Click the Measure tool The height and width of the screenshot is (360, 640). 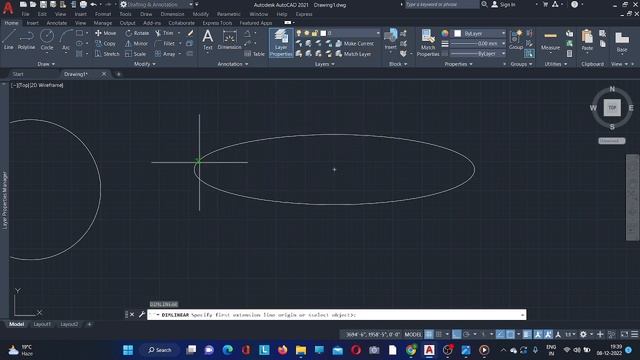pos(550,40)
